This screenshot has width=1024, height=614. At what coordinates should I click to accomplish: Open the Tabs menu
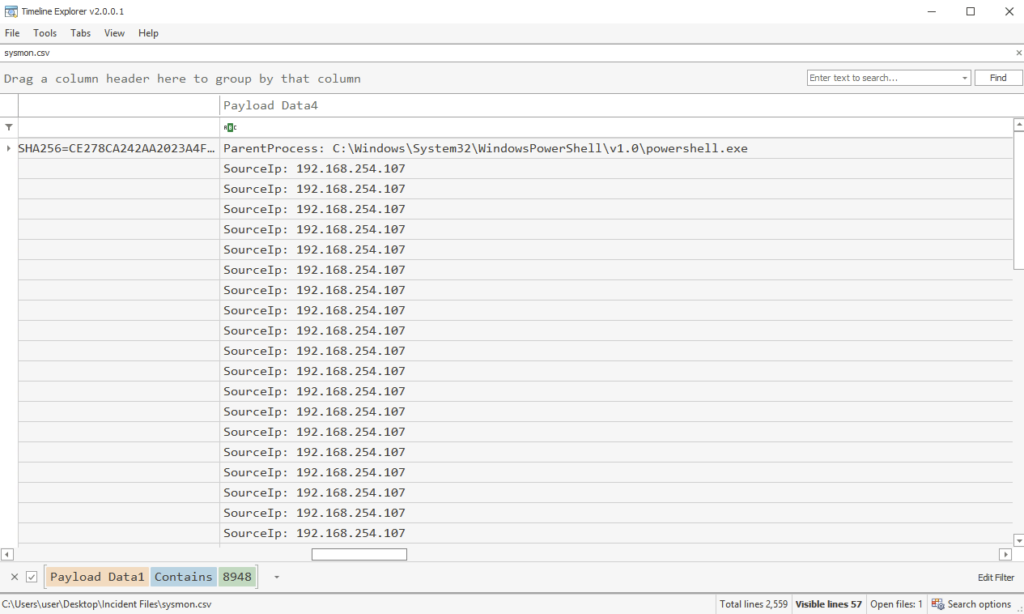pos(80,33)
